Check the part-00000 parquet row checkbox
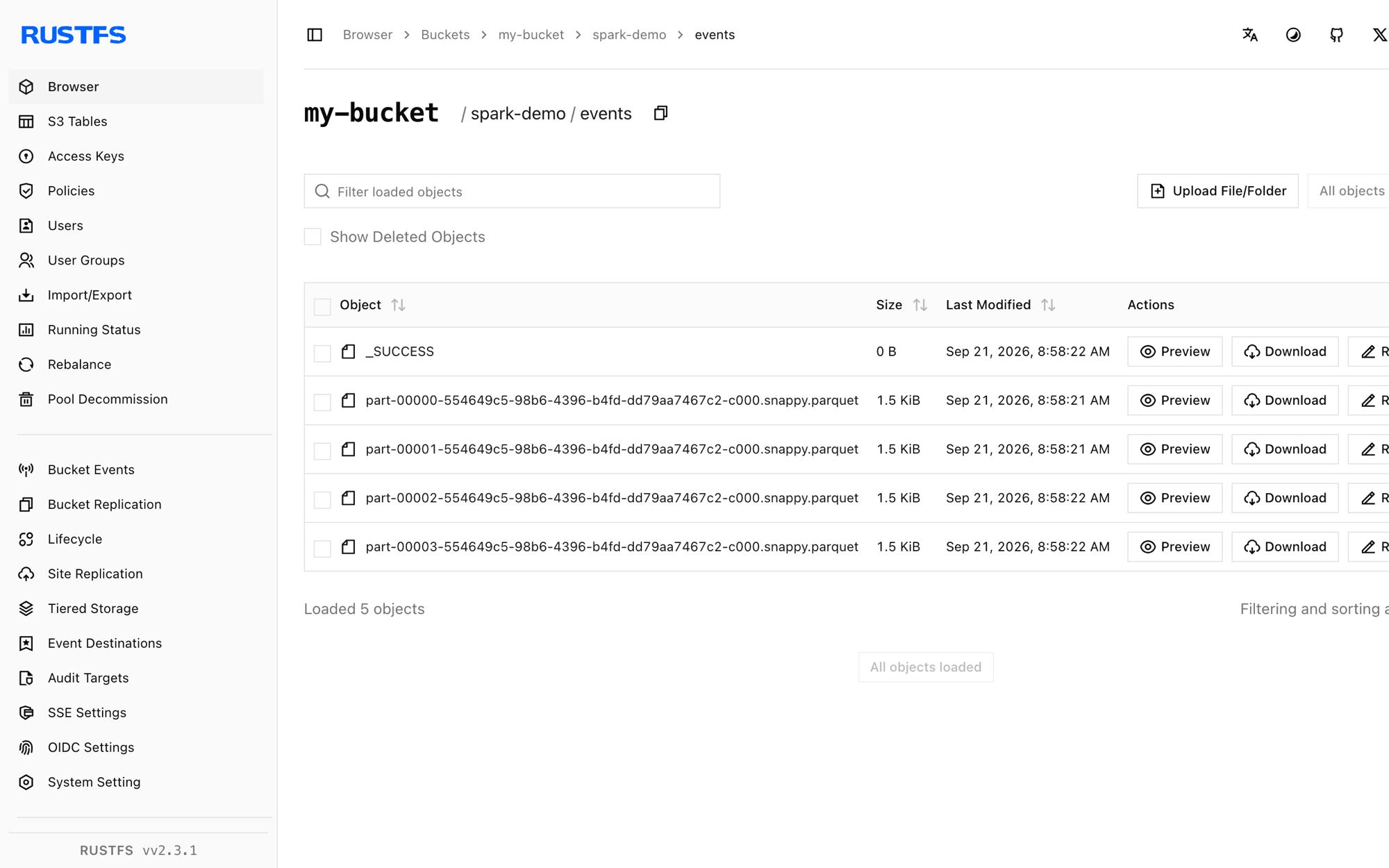Viewport: 1389px width, 868px height. click(x=322, y=401)
